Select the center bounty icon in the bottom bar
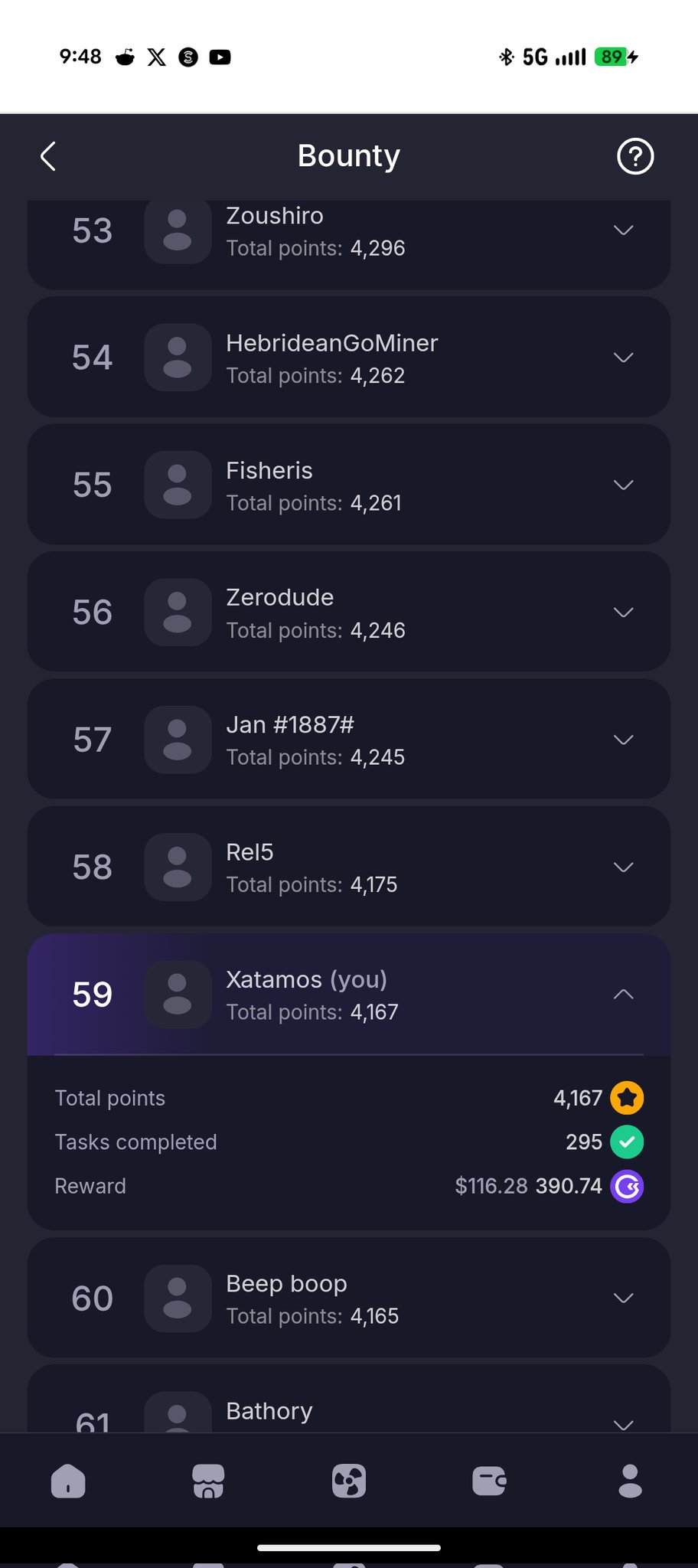 [x=349, y=1481]
